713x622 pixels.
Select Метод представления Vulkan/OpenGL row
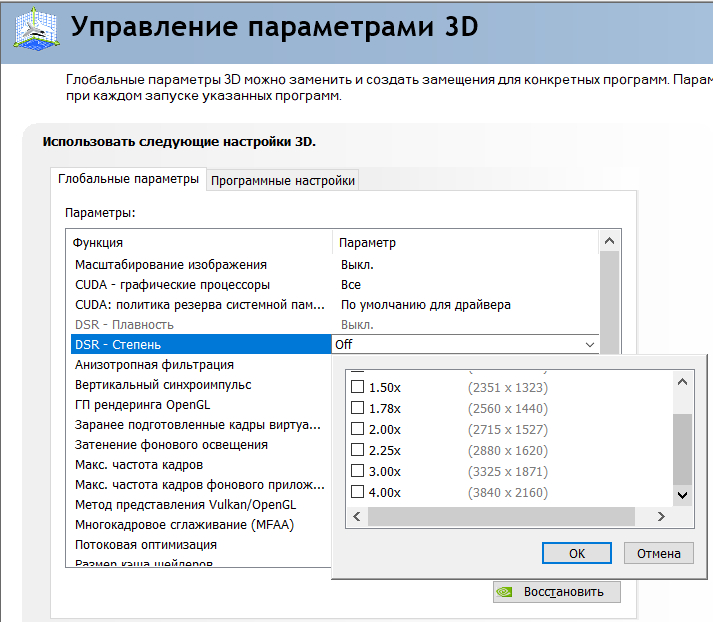click(201, 505)
